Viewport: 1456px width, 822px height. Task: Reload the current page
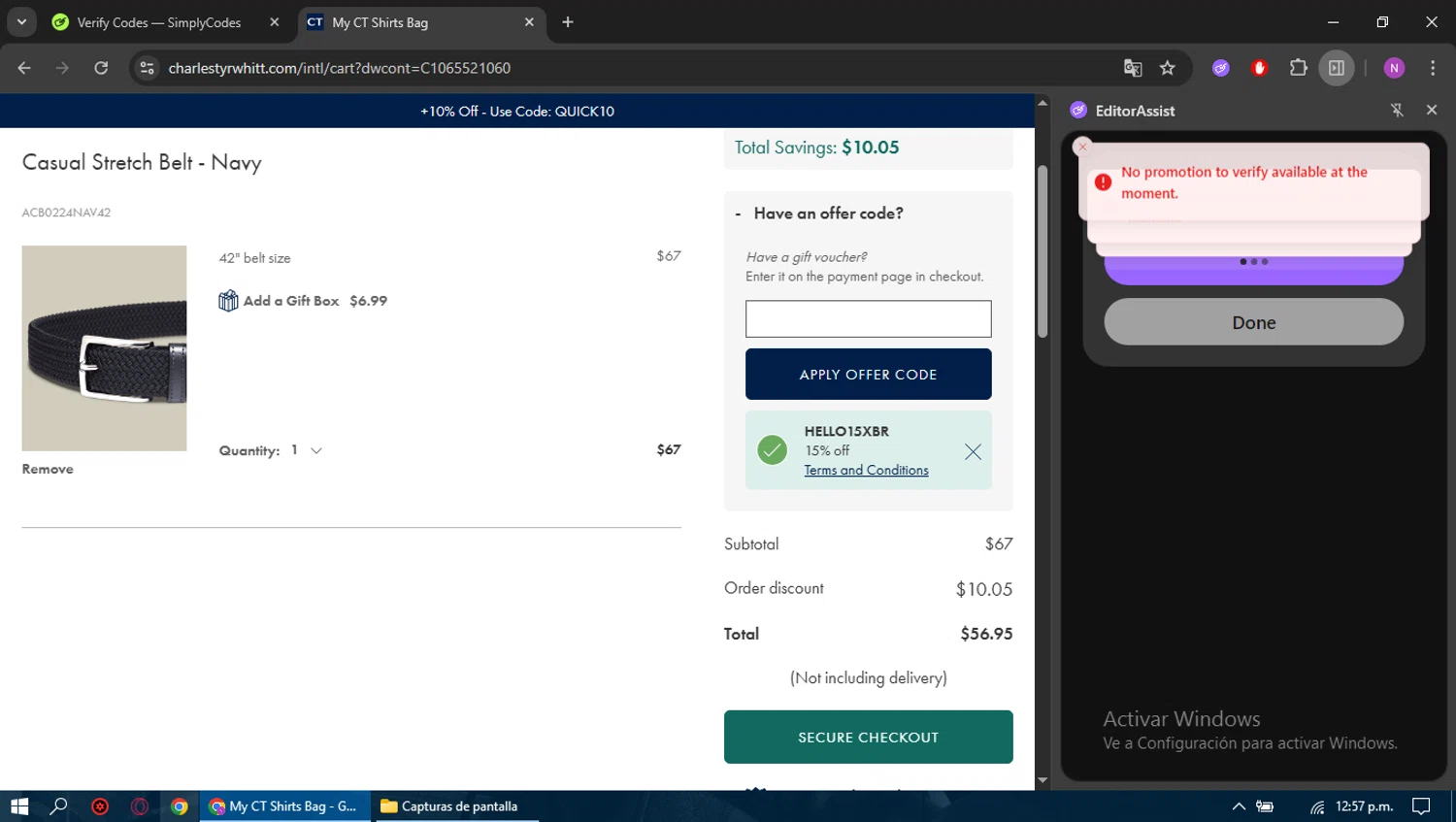(101, 68)
